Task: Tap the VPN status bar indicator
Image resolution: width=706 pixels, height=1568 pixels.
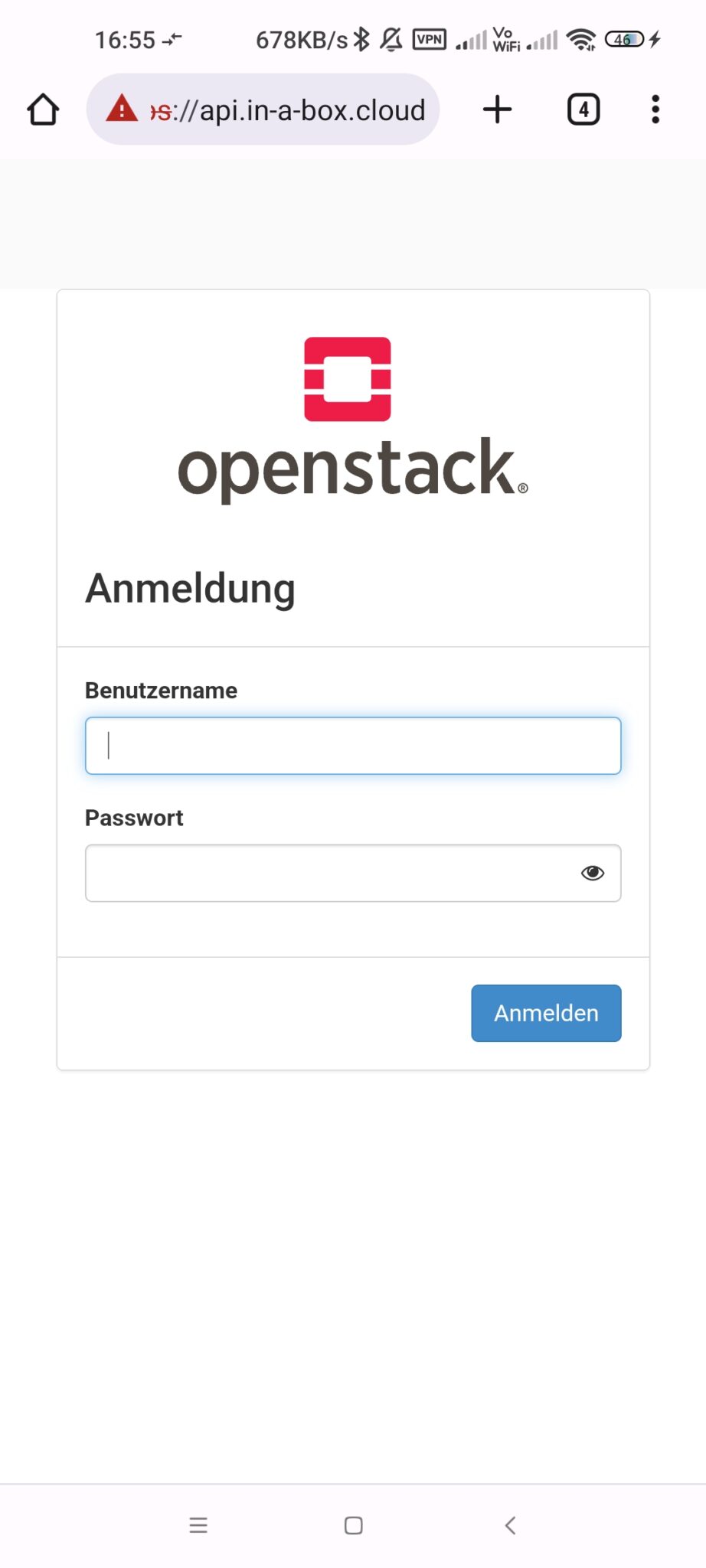Action: (x=429, y=39)
